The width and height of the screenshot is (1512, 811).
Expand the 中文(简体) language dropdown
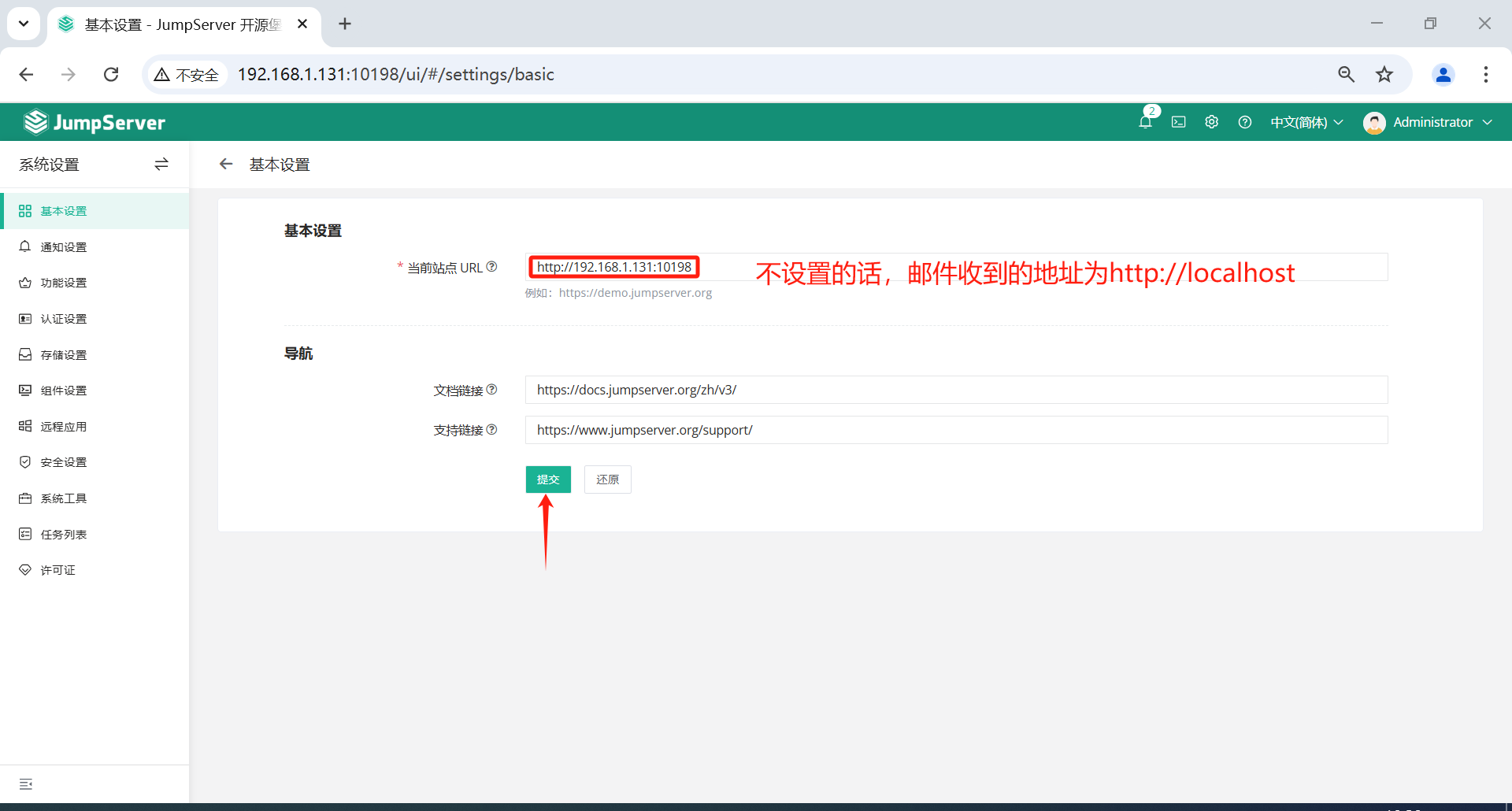click(1306, 122)
